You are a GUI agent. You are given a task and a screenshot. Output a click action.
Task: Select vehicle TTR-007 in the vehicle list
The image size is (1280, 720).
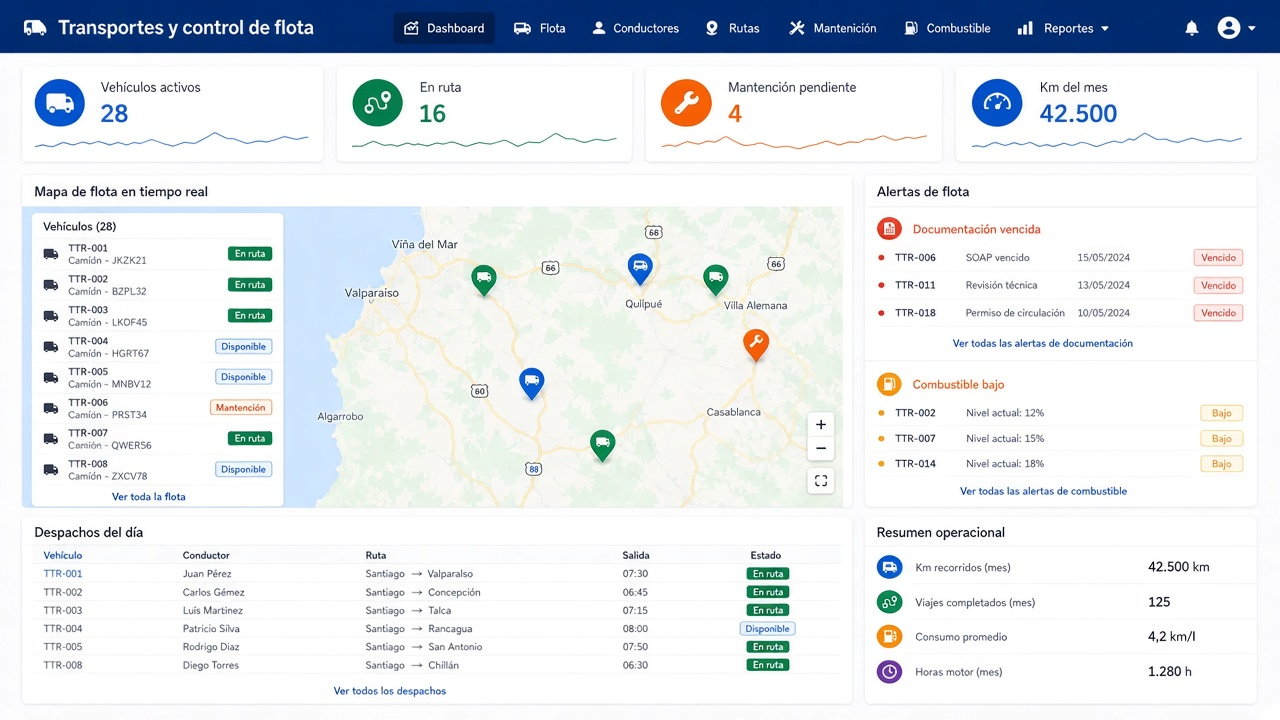point(158,439)
